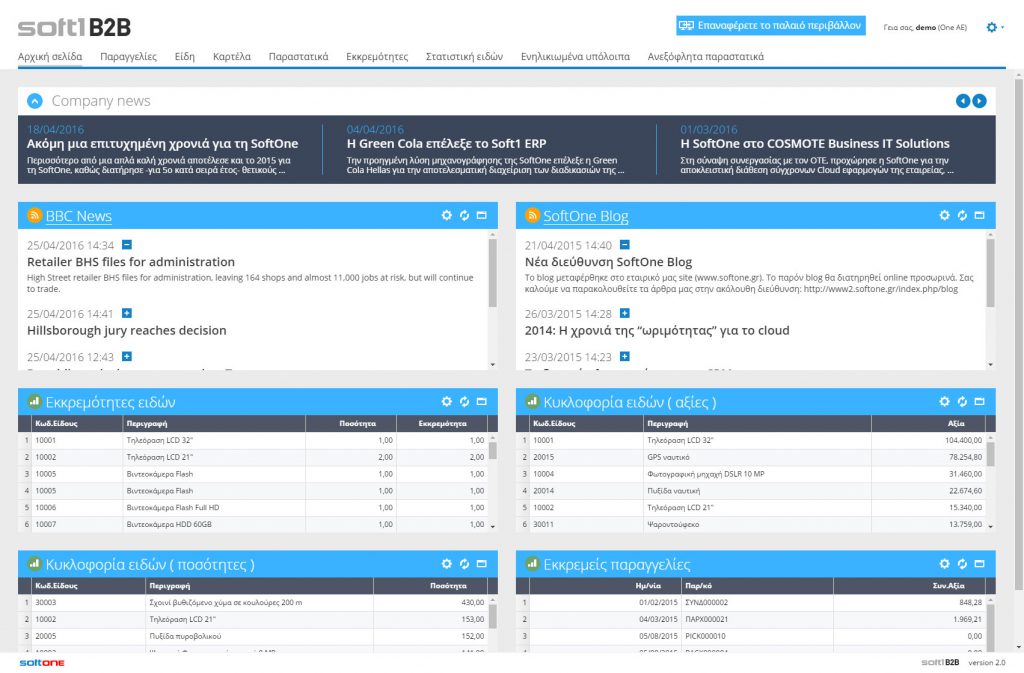Image resolution: width=1024 pixels, height=673 pixels.
Task: Click the BBC News RSS feed icon
Action: (35, 215)
